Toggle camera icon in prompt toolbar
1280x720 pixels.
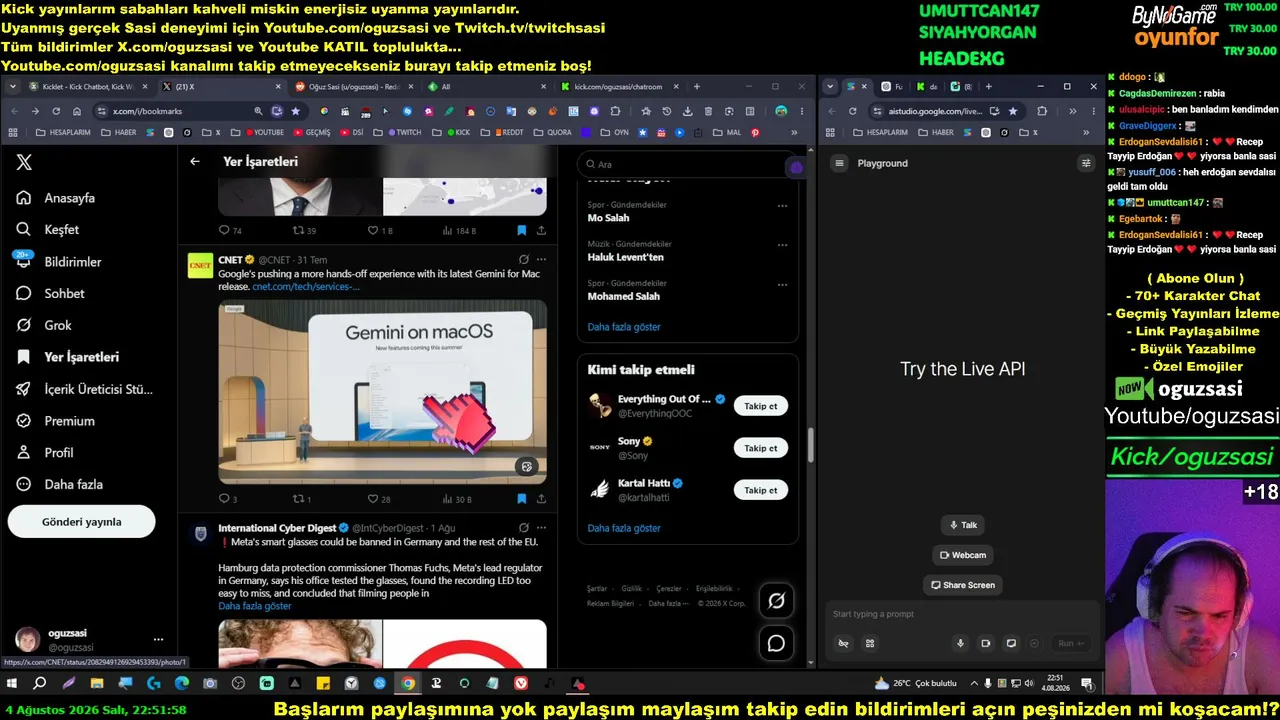tap(985, 643)
